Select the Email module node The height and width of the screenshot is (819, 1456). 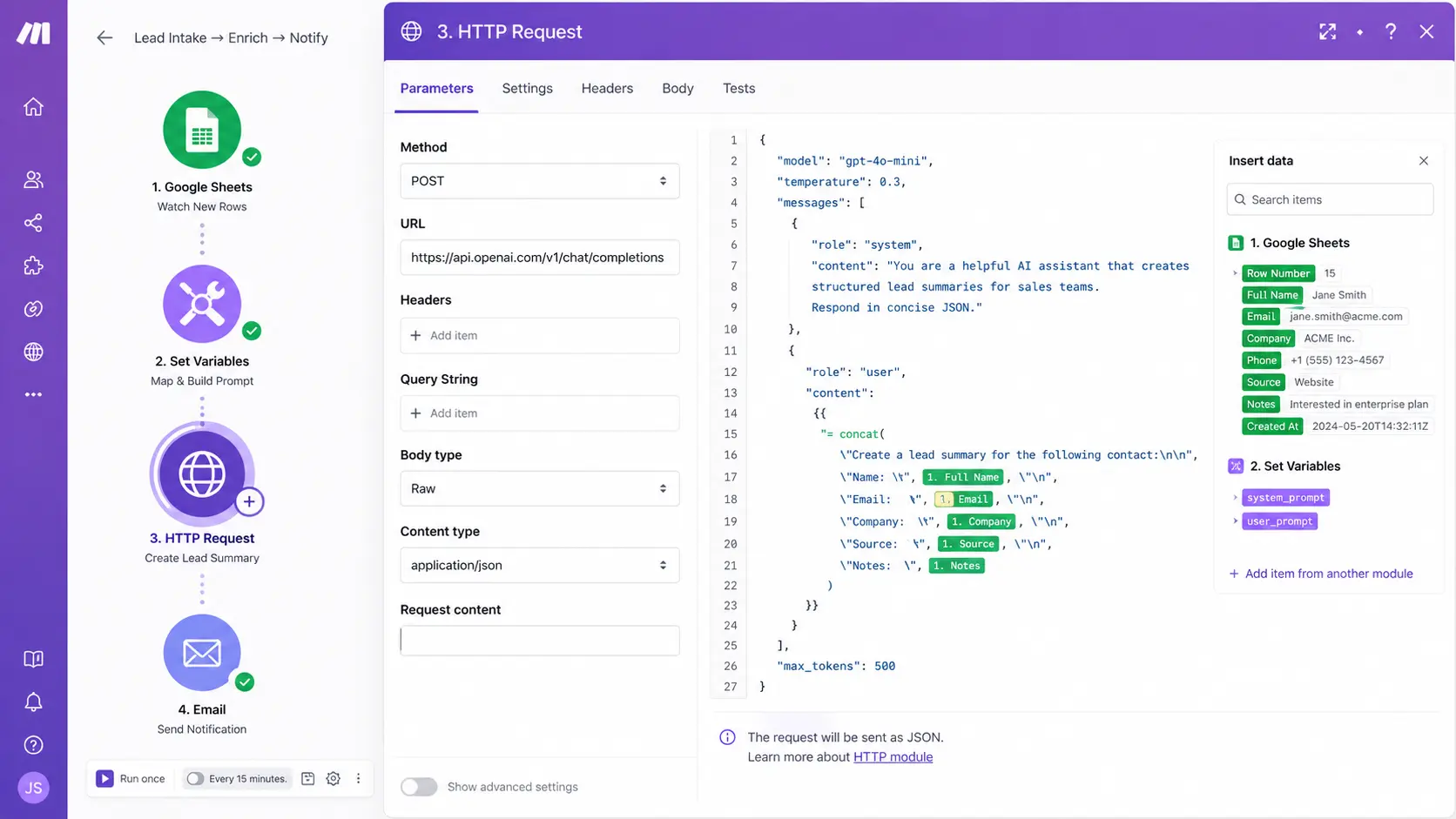click(202, 653)
